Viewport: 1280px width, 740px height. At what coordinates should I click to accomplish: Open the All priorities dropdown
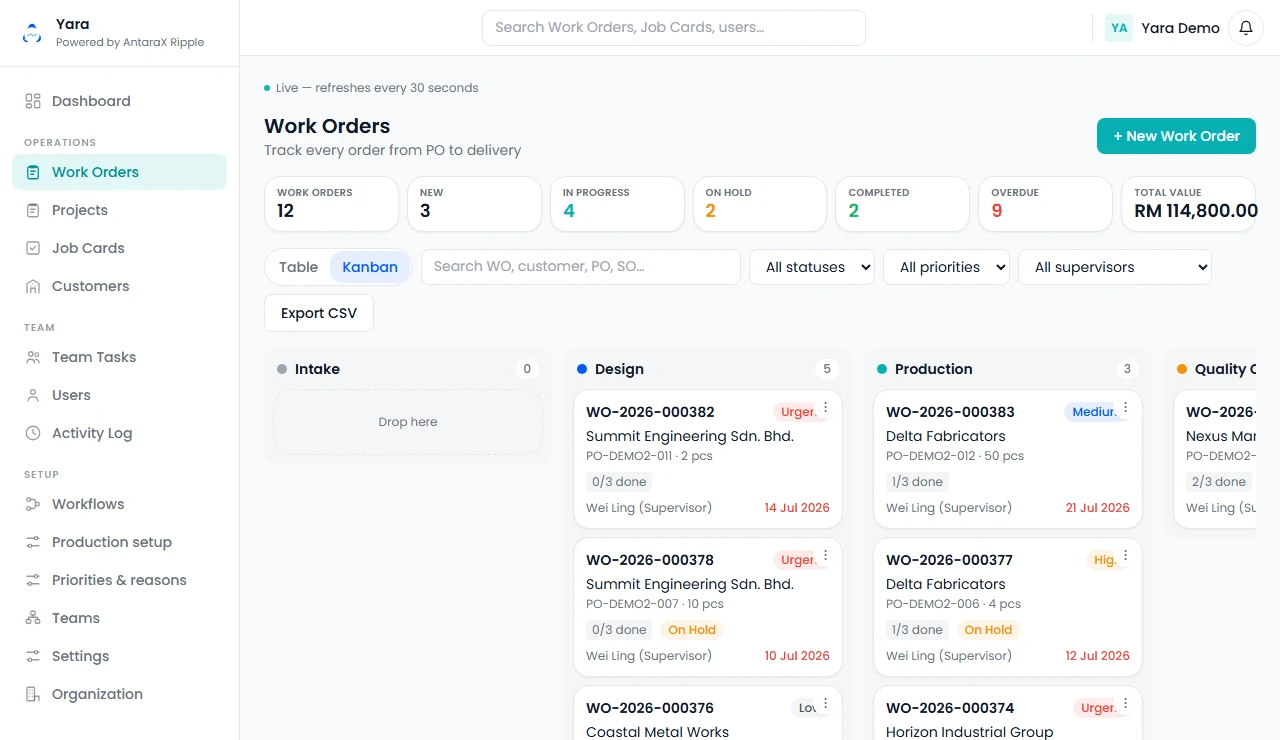(946, 267)
